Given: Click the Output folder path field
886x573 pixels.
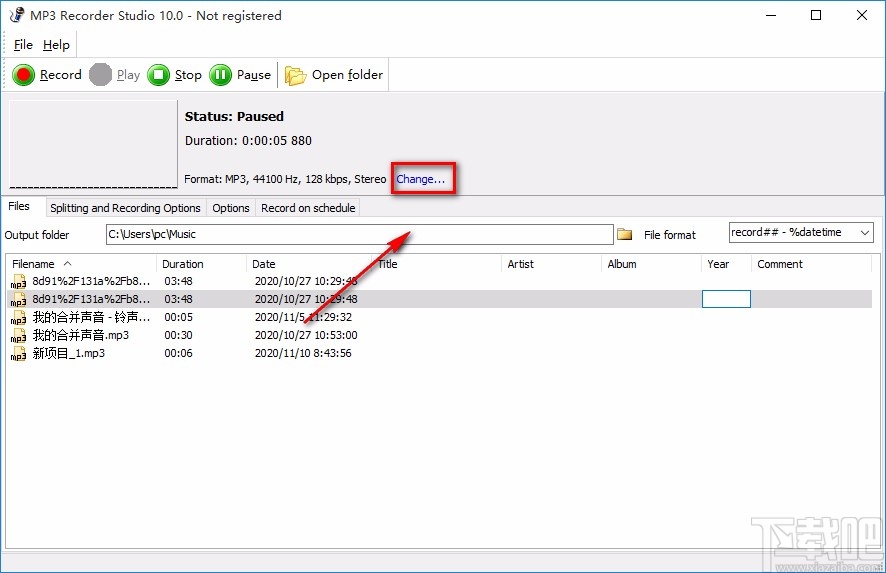Looking at the screenshot, I should 359,235.
